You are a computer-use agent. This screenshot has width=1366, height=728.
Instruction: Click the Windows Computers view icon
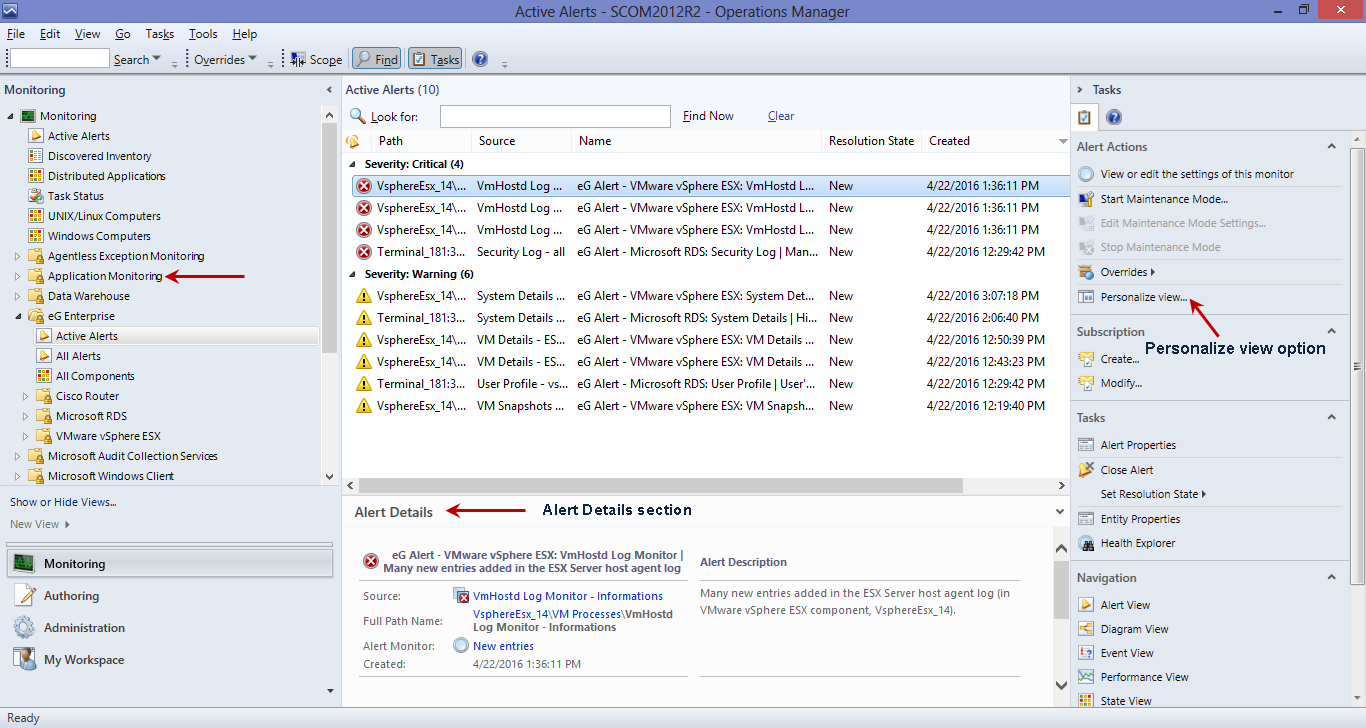coord(36,236)
